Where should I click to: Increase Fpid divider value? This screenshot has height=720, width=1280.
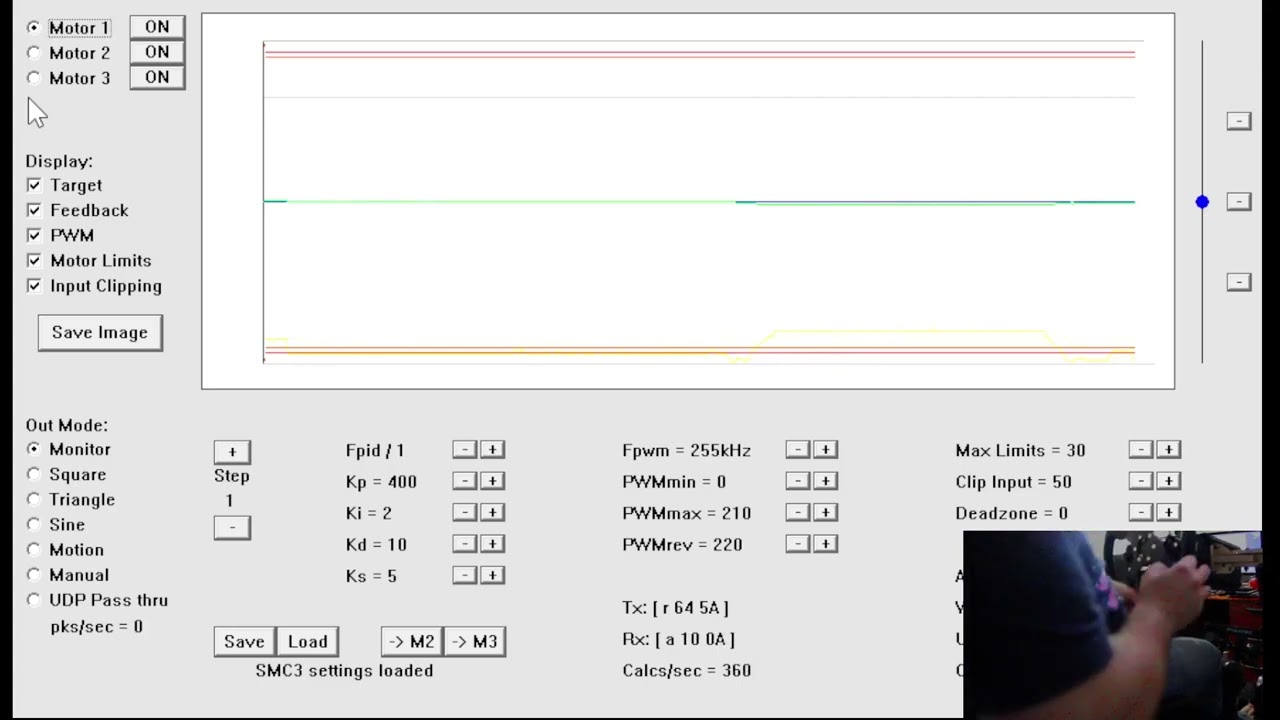click(x=492, y=450)
